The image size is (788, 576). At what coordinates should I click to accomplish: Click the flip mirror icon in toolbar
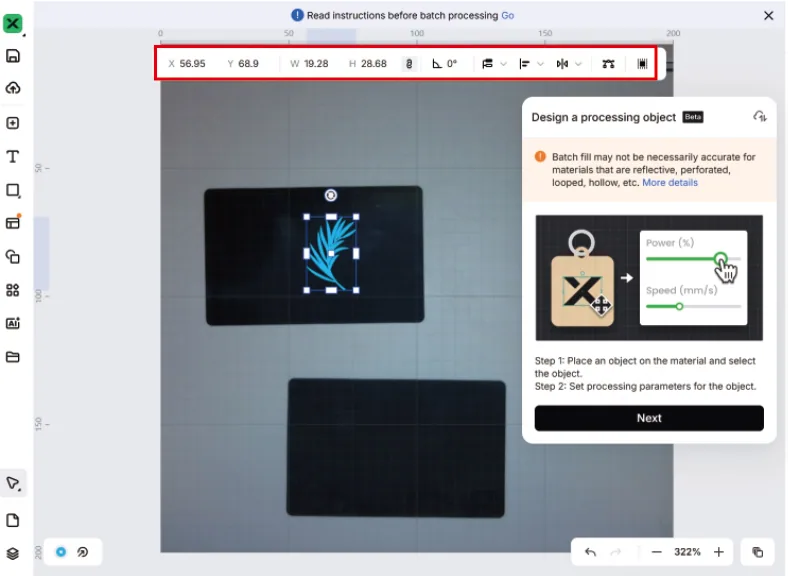tap(562, 64)
